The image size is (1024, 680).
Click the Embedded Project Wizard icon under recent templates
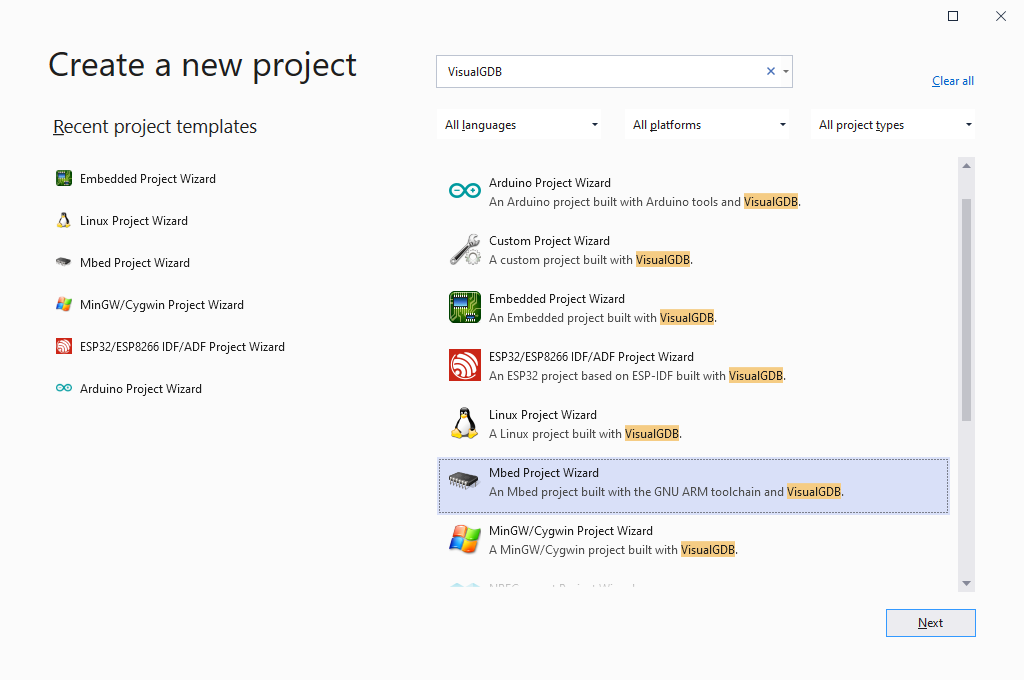point(64,178)
